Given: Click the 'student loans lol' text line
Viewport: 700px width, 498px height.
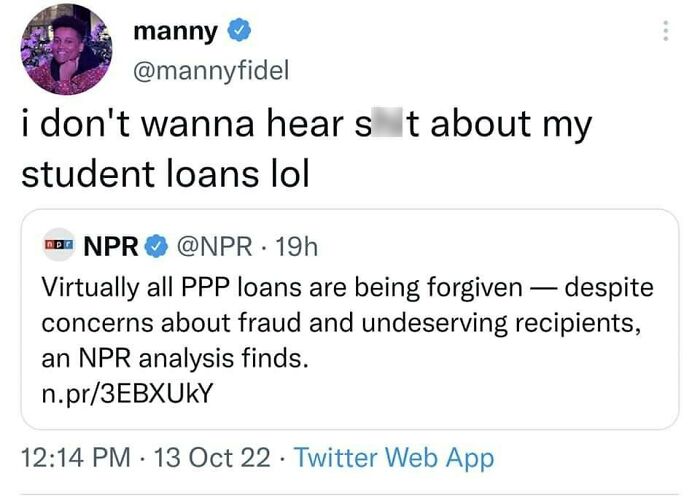Looking at the screenshot, I should (165, 173).
